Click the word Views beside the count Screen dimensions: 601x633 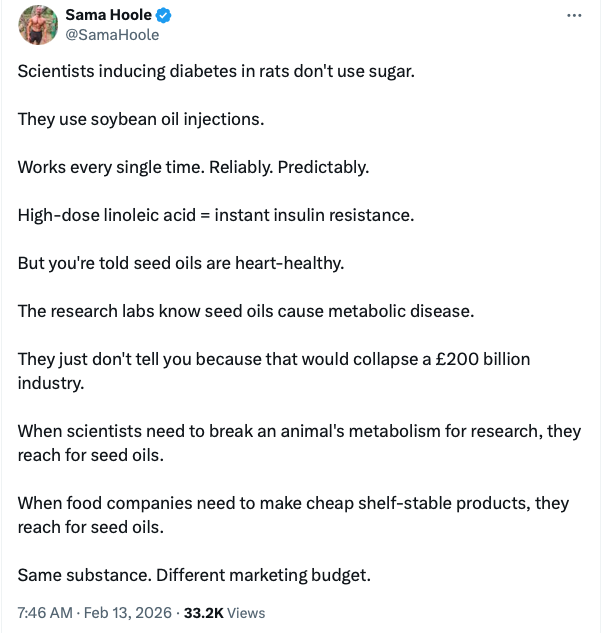[245, 612]
